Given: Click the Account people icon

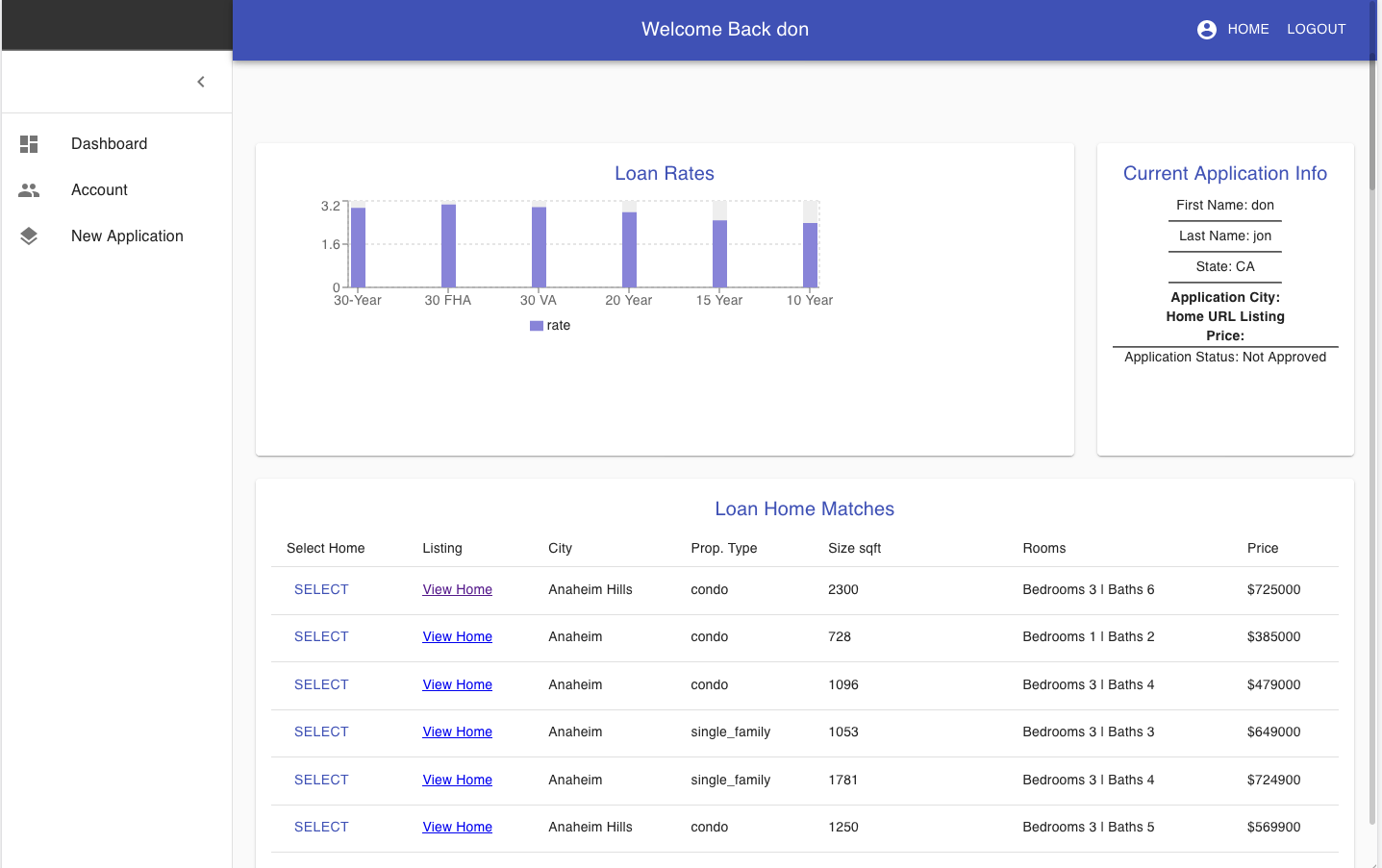Looking at the screenshot, I should (x=29, y=190).
